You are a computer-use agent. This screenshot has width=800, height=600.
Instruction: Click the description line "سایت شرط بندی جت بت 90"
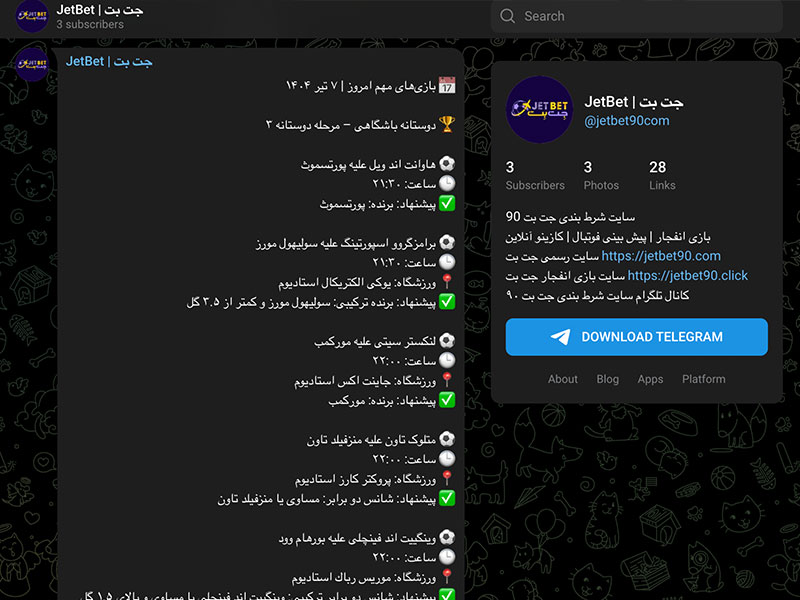coord(570,217)
